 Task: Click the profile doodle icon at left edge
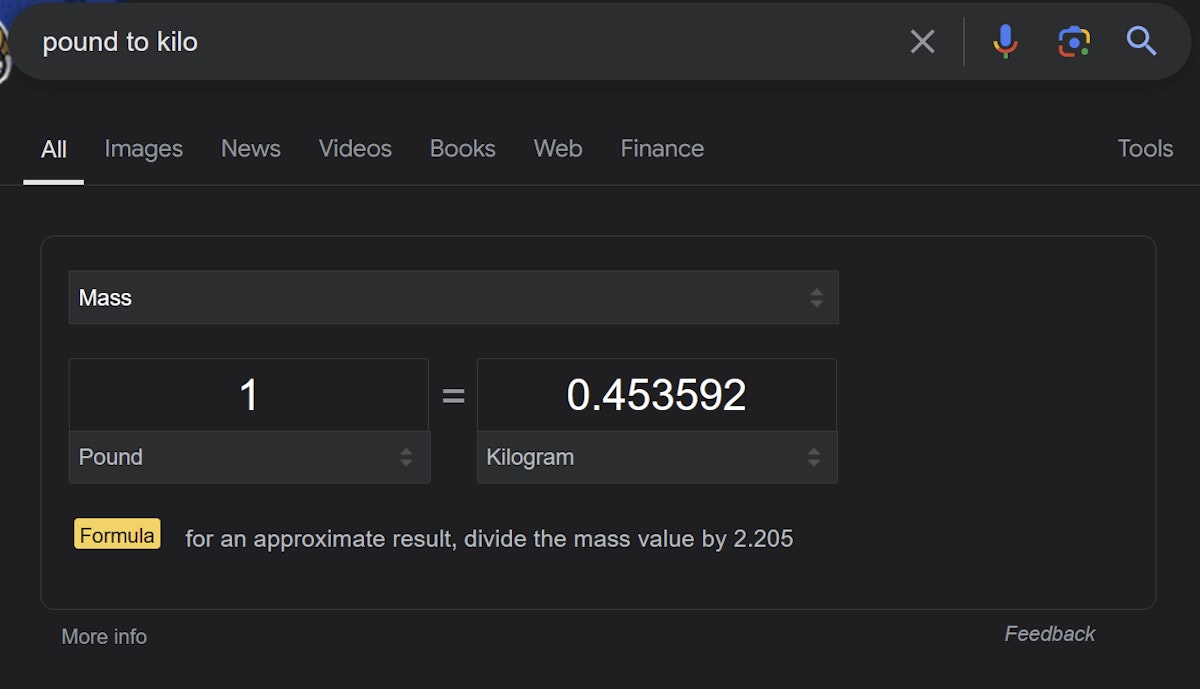(x=4, y=48)
